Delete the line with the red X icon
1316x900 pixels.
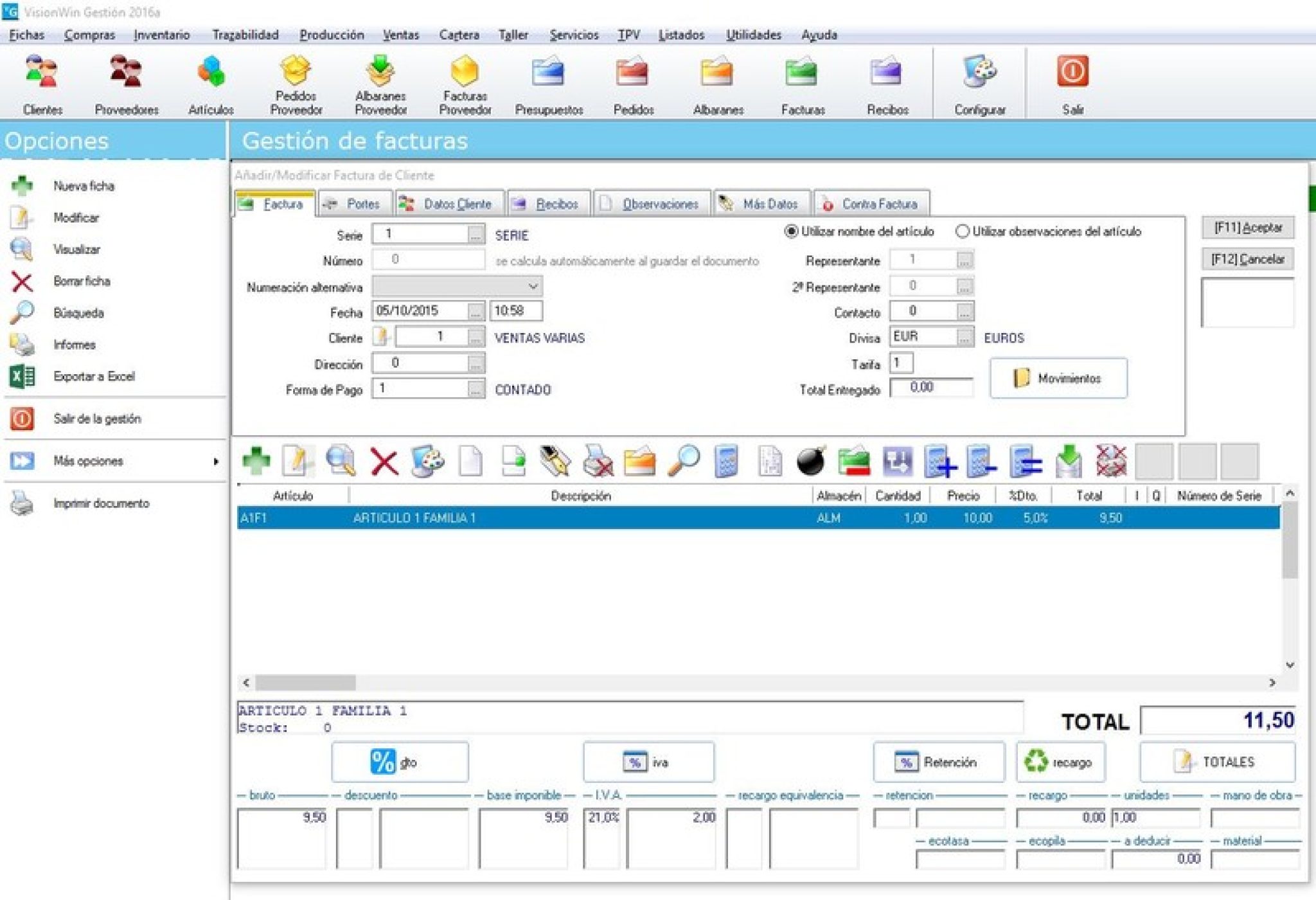pyautogui.click(x=384, y=461)
